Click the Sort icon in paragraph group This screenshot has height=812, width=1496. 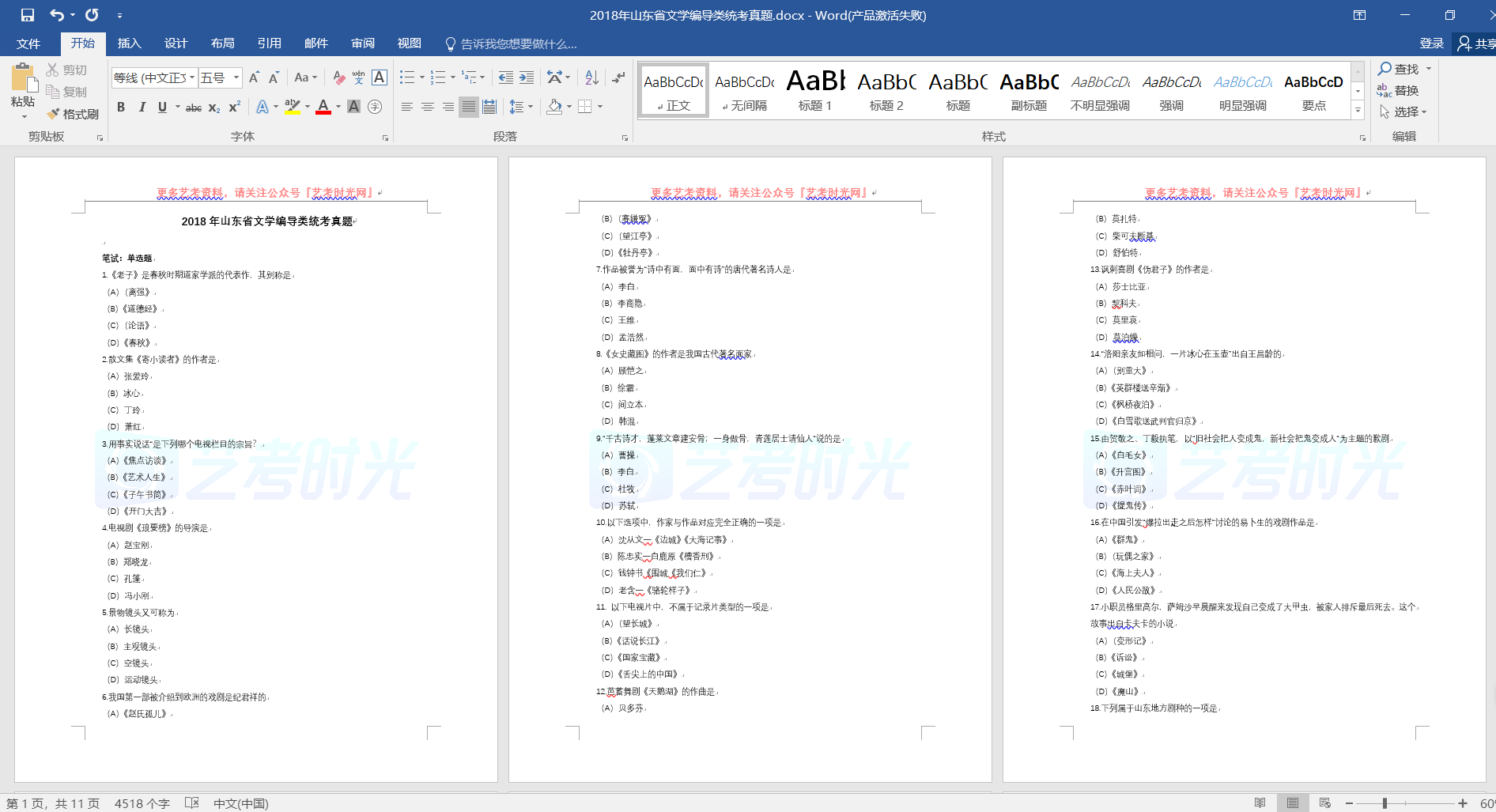pos(591,77)
